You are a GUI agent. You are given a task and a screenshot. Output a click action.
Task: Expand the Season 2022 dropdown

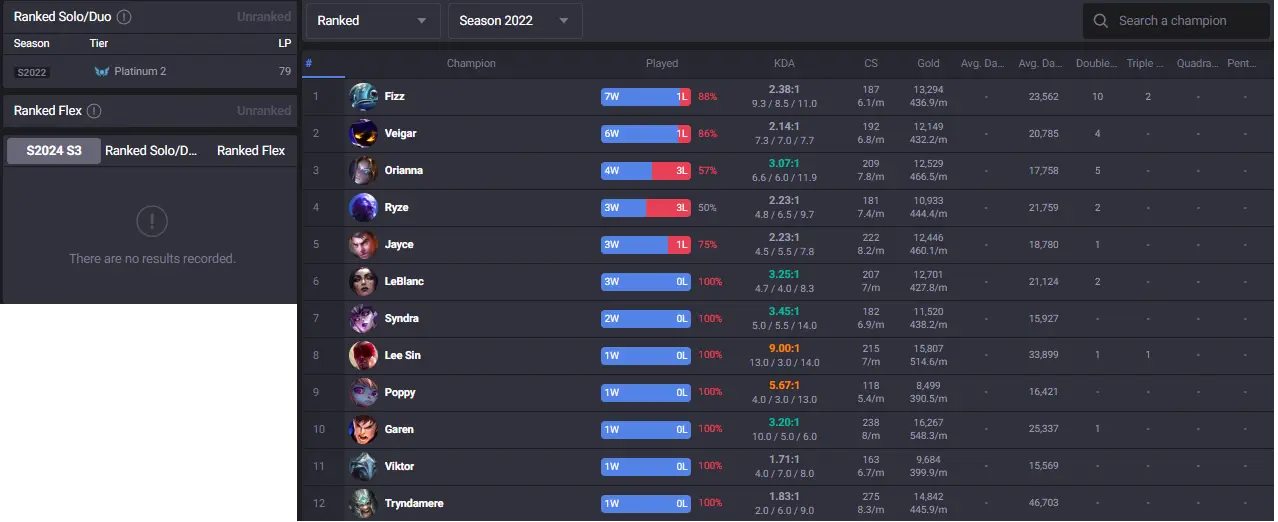514,21
